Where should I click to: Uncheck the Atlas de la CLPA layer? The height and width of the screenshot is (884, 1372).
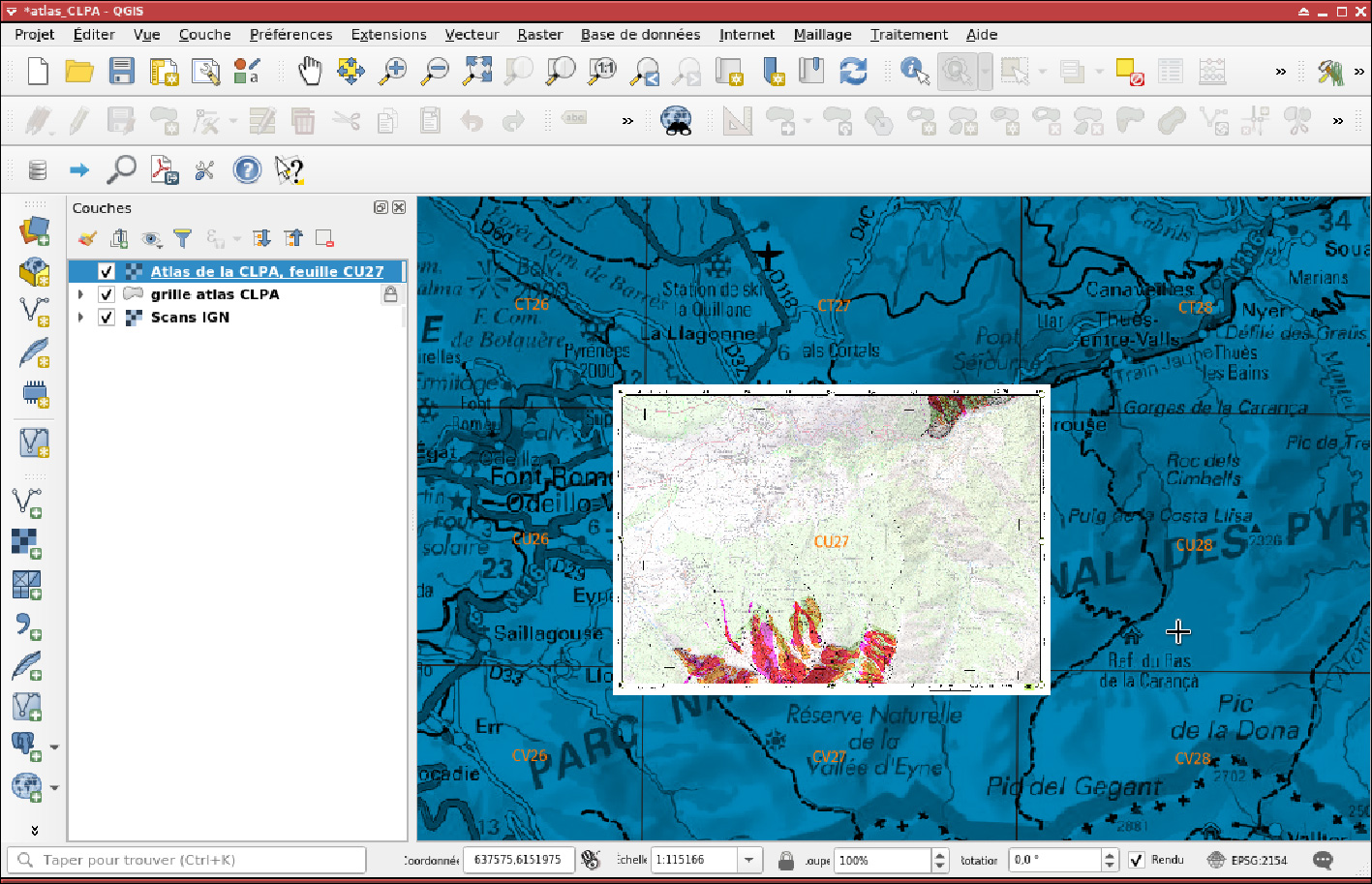click(x=107, y=272)
